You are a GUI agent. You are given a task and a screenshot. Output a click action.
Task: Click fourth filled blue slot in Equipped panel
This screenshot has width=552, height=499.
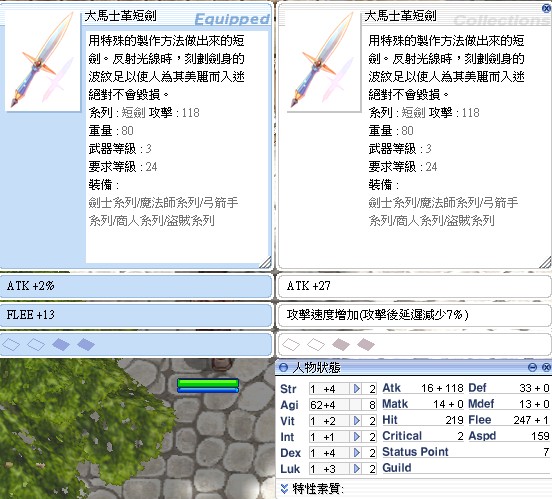point(86,344)
